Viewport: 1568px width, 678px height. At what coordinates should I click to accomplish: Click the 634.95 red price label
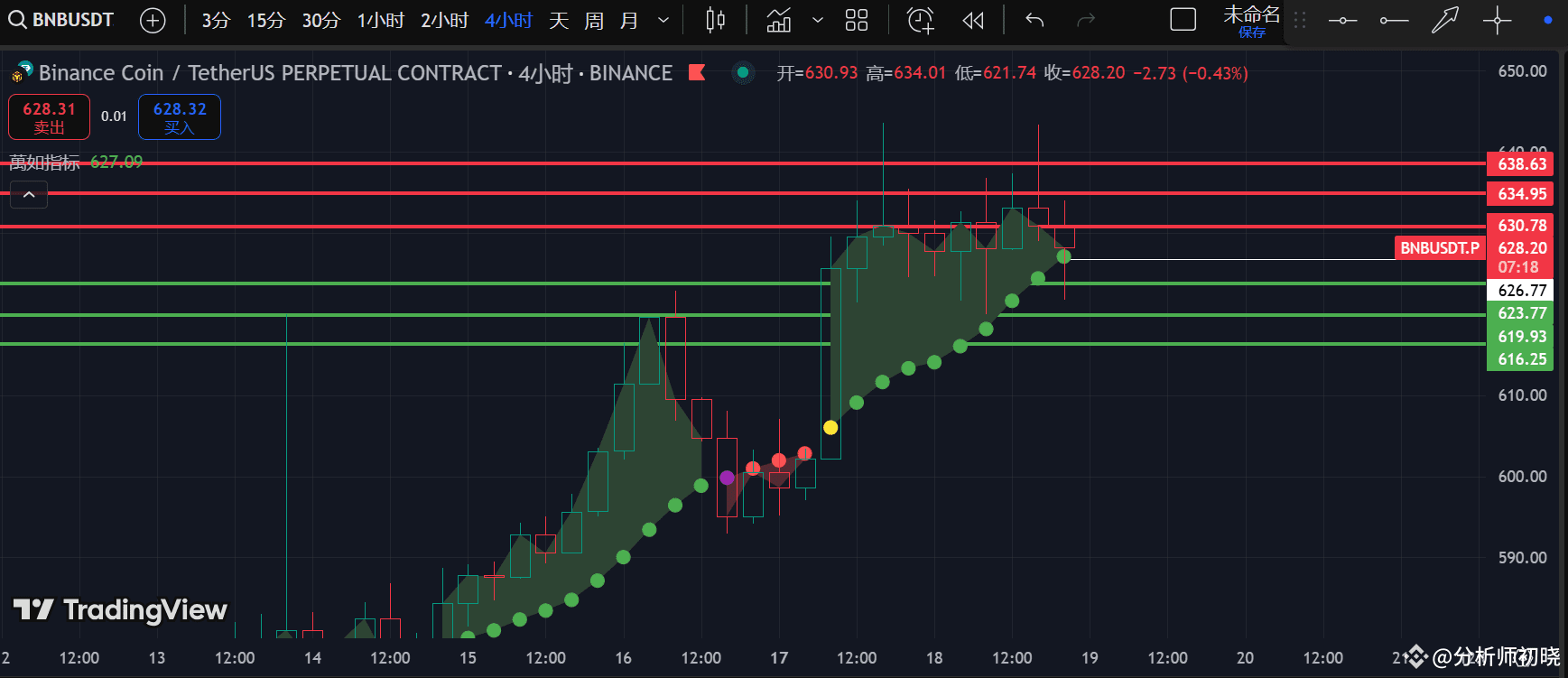[1522, 194]
